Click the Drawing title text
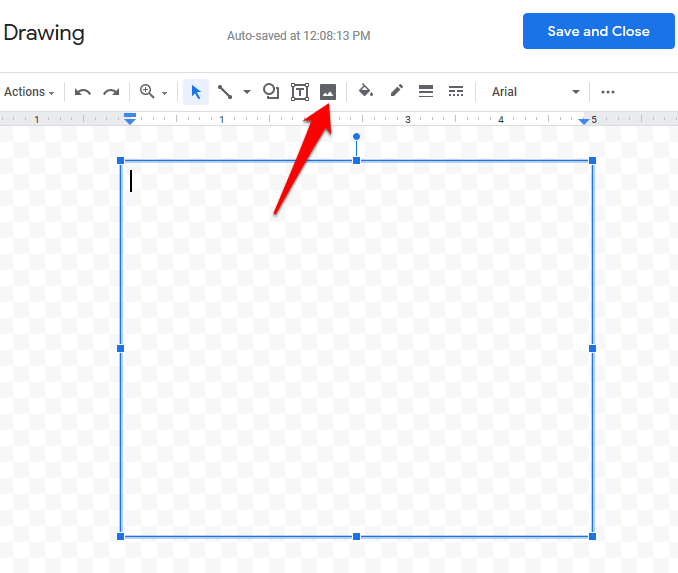The image size is (678, 573). [x=44, y=33]
